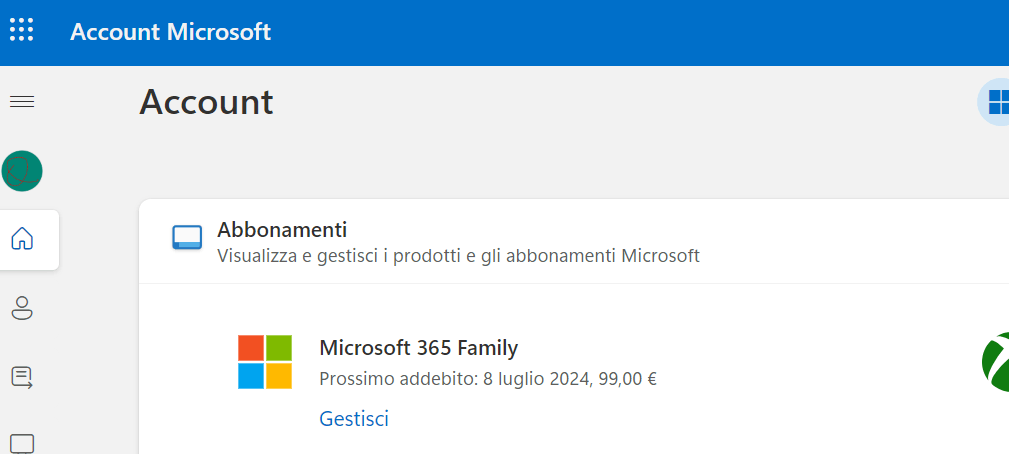Open the Microsoft 365 Family subscription title
Image resolution: width=1009 pixels, height=454 pixels.
[418, 348]
